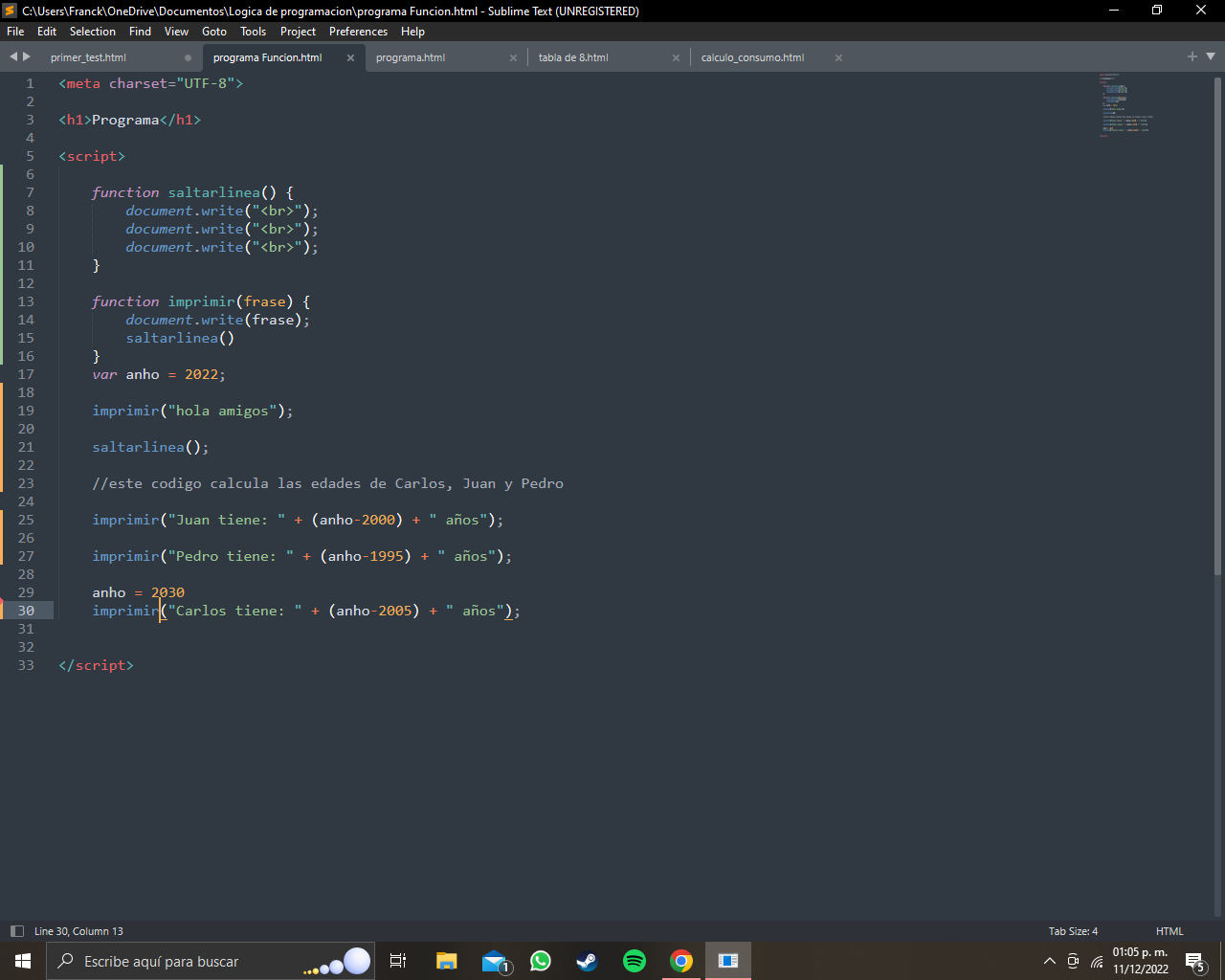Click the active app icon after Chrome on taskbar
The height and width of the screenshot is (980, 1225).
[x=728, y=961]
